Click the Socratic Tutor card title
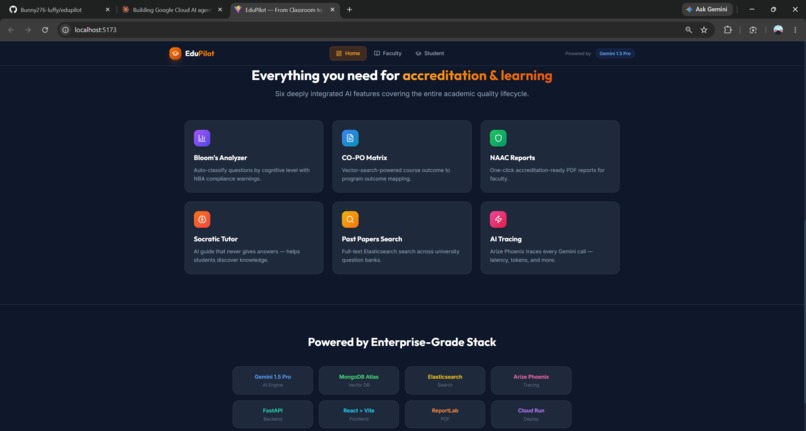The width and height of the screenshot is (806, 431). point(216,239)
